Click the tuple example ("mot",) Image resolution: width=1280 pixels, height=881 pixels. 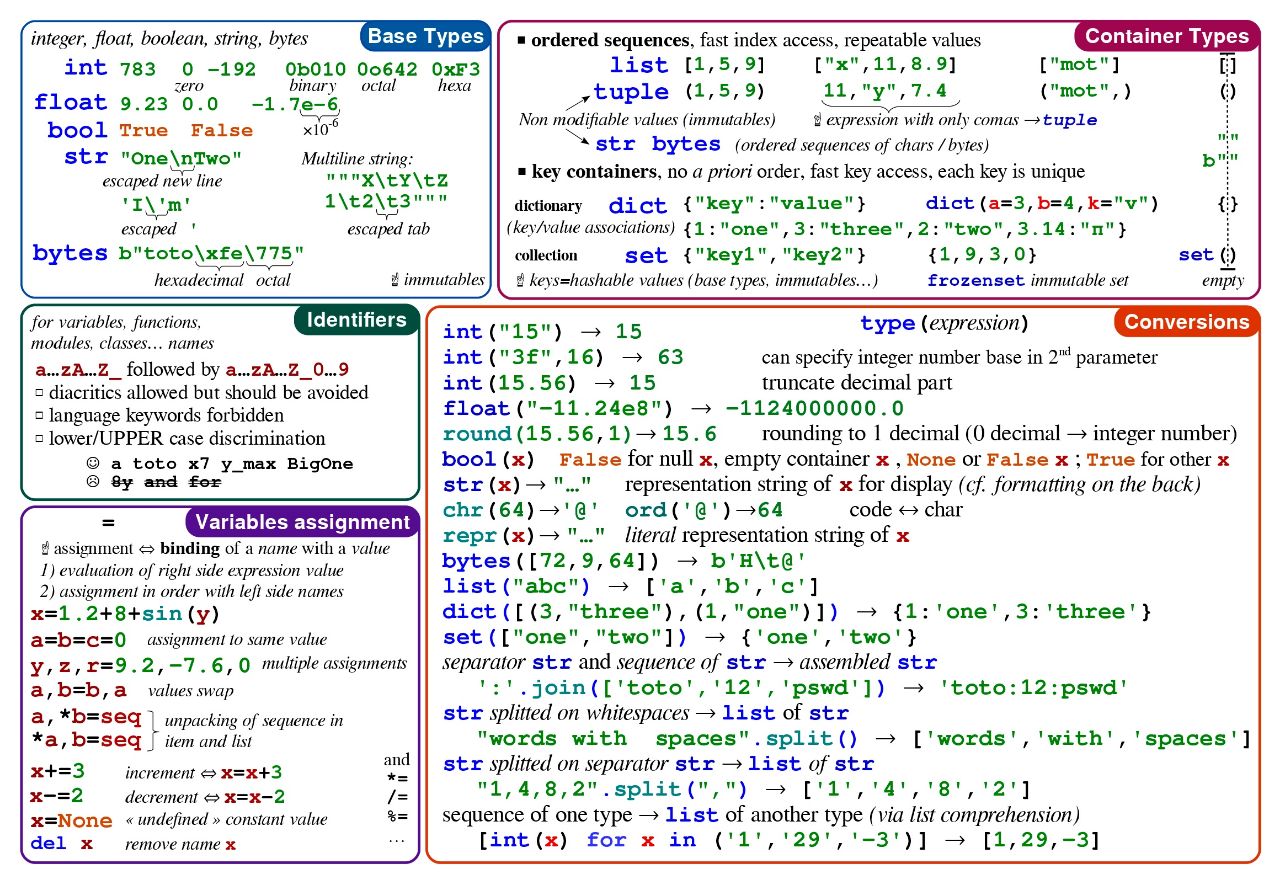coord(1086,92)
